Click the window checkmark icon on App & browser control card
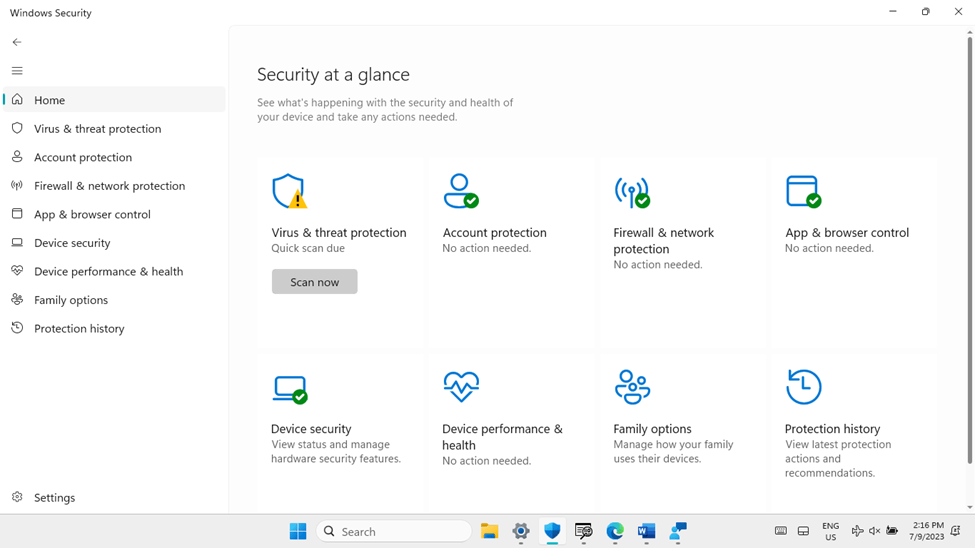The width and height of the screenshot is (975, 548). [803, 192]
